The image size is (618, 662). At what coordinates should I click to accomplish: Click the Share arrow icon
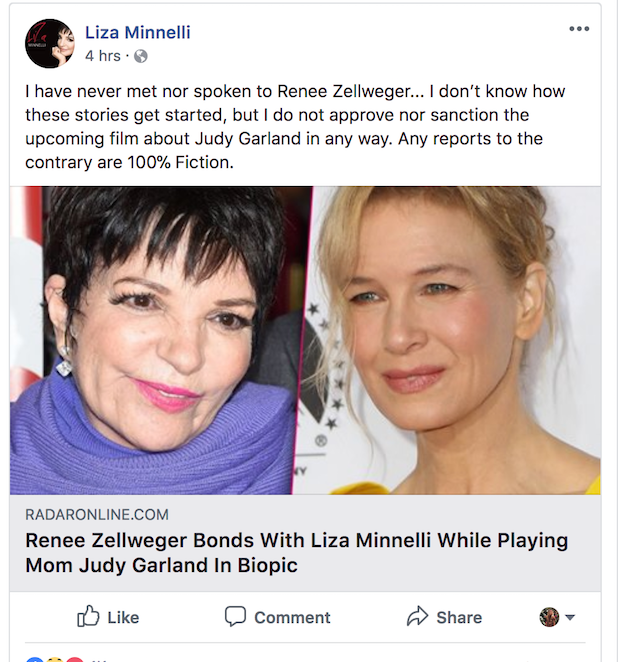[x=417, y=616]
